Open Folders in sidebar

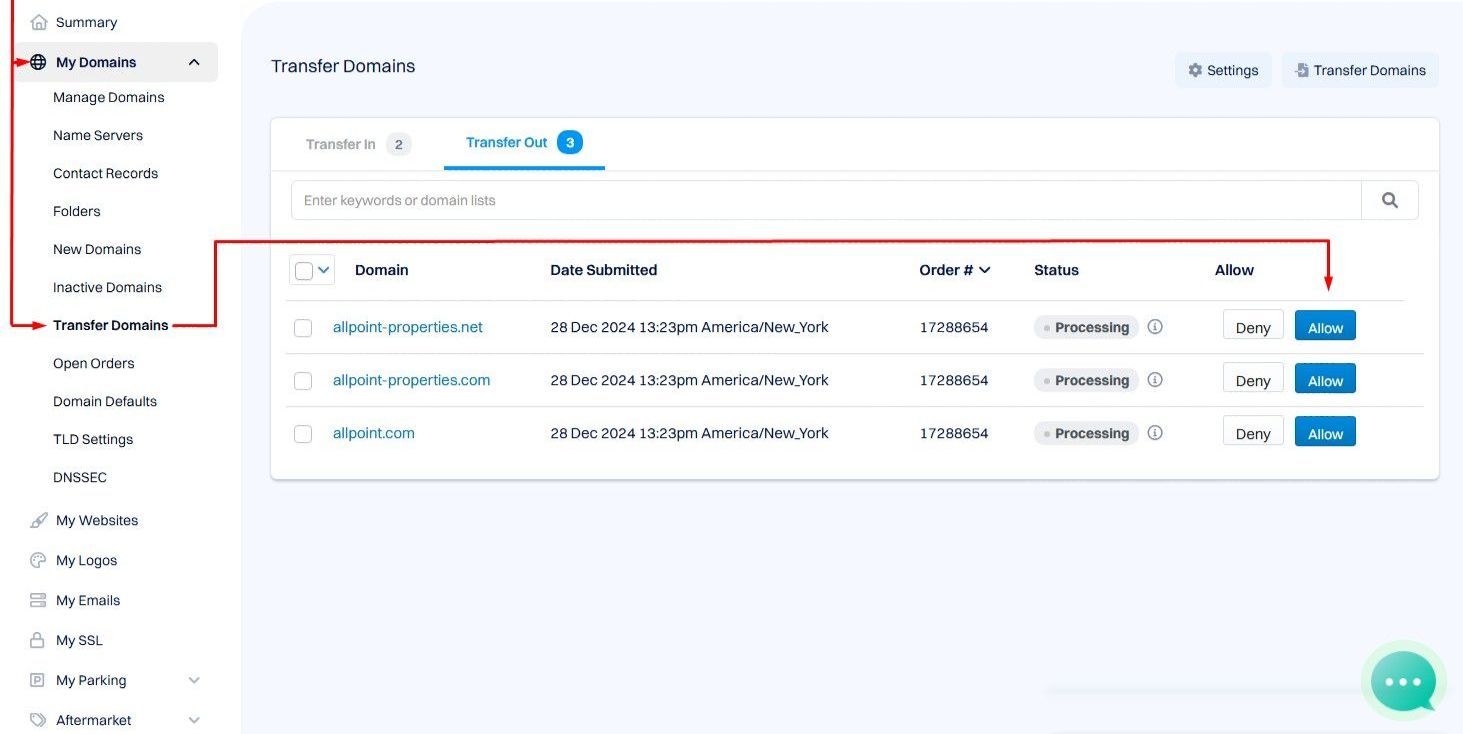[77, 211]
